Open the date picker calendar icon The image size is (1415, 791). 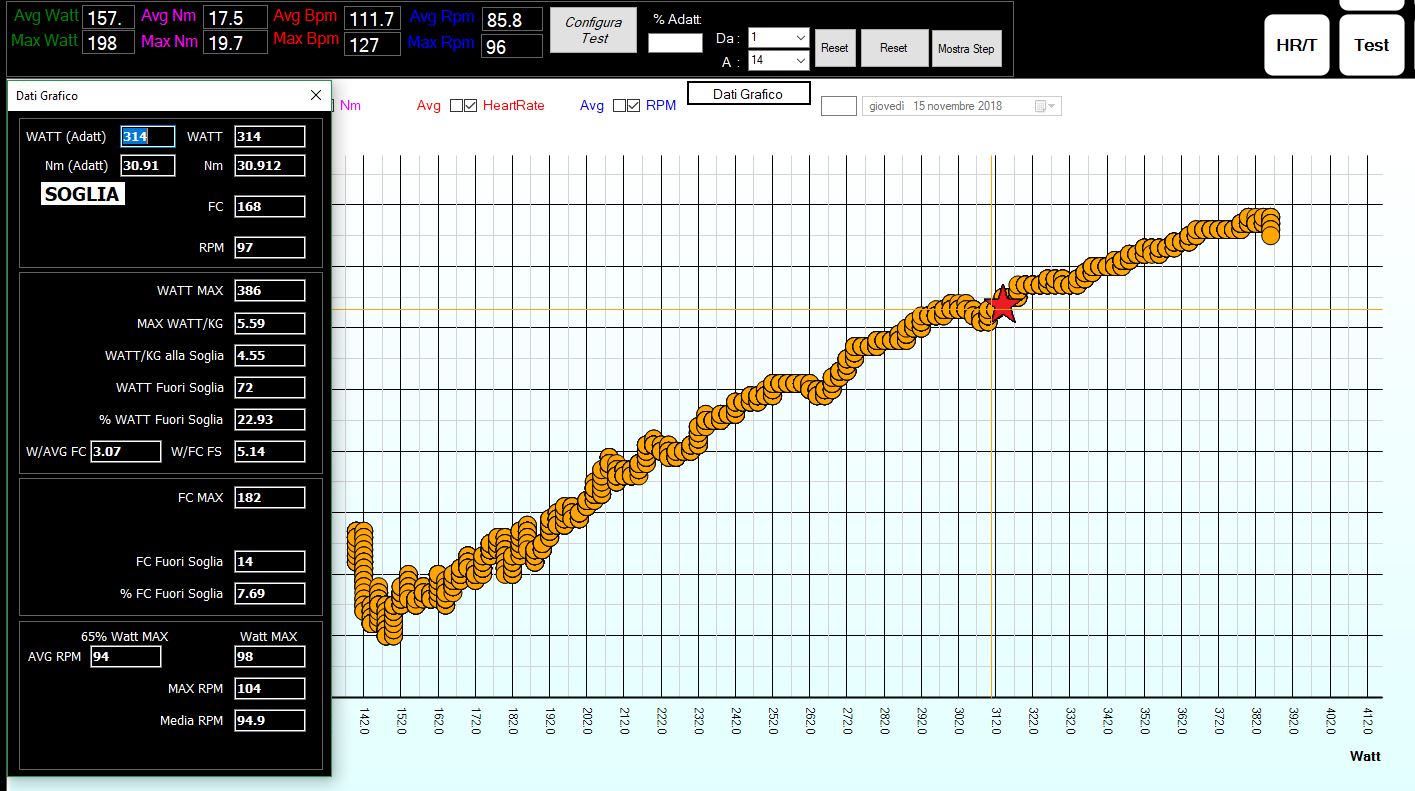pos(1041,106)
